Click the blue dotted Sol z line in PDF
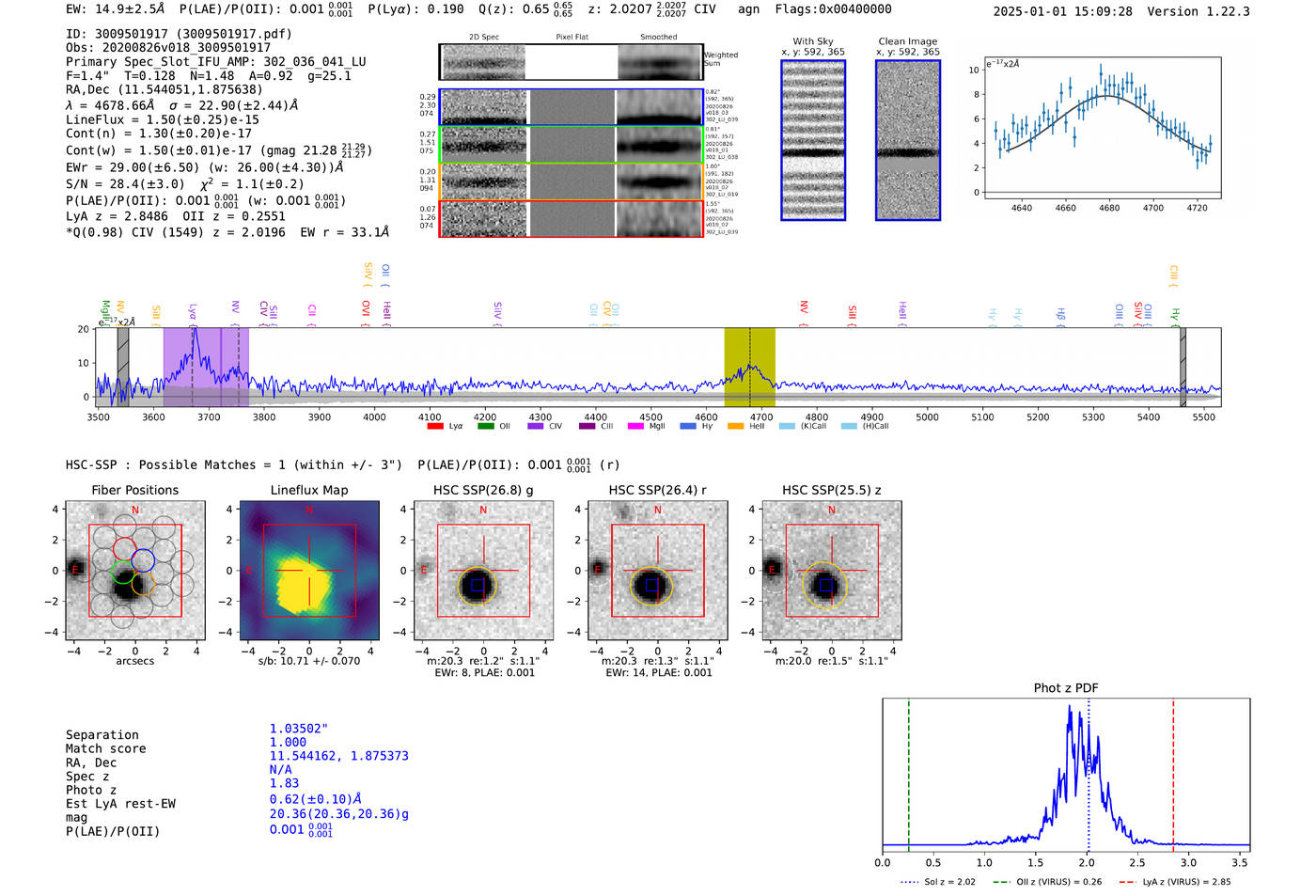This screenshot has width=1316, height=896. pyautogui.click(x=1089, y=776)
